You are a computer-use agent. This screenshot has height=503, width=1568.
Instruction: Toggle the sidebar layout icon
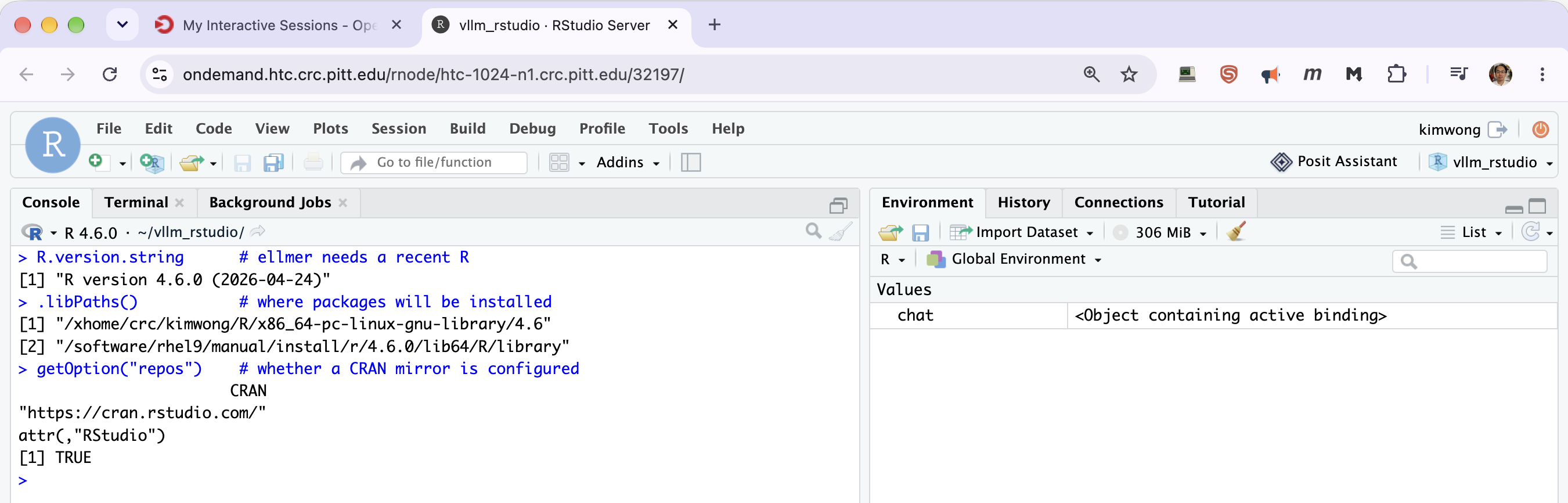(x=690, y=163)
